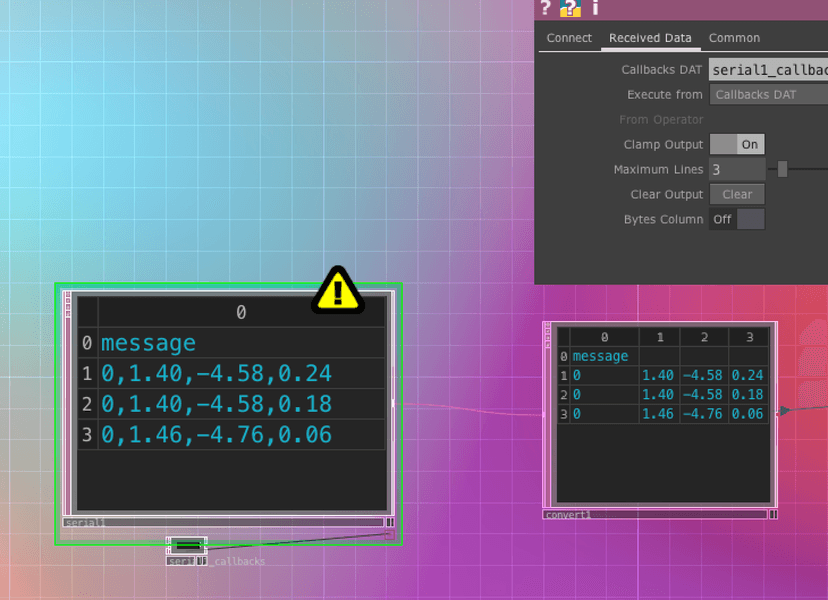Screen dimensions: 828x600
Task: Toggle Bytes Column switch
Action: point(737,219)
